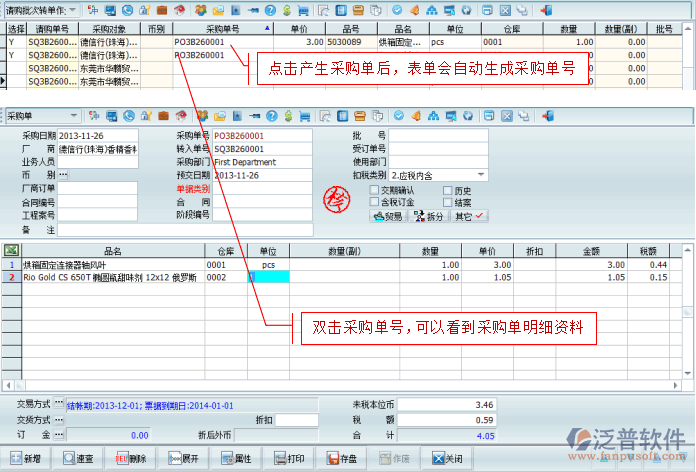Click the 金额 column header in the detail grid

(591, 251)
